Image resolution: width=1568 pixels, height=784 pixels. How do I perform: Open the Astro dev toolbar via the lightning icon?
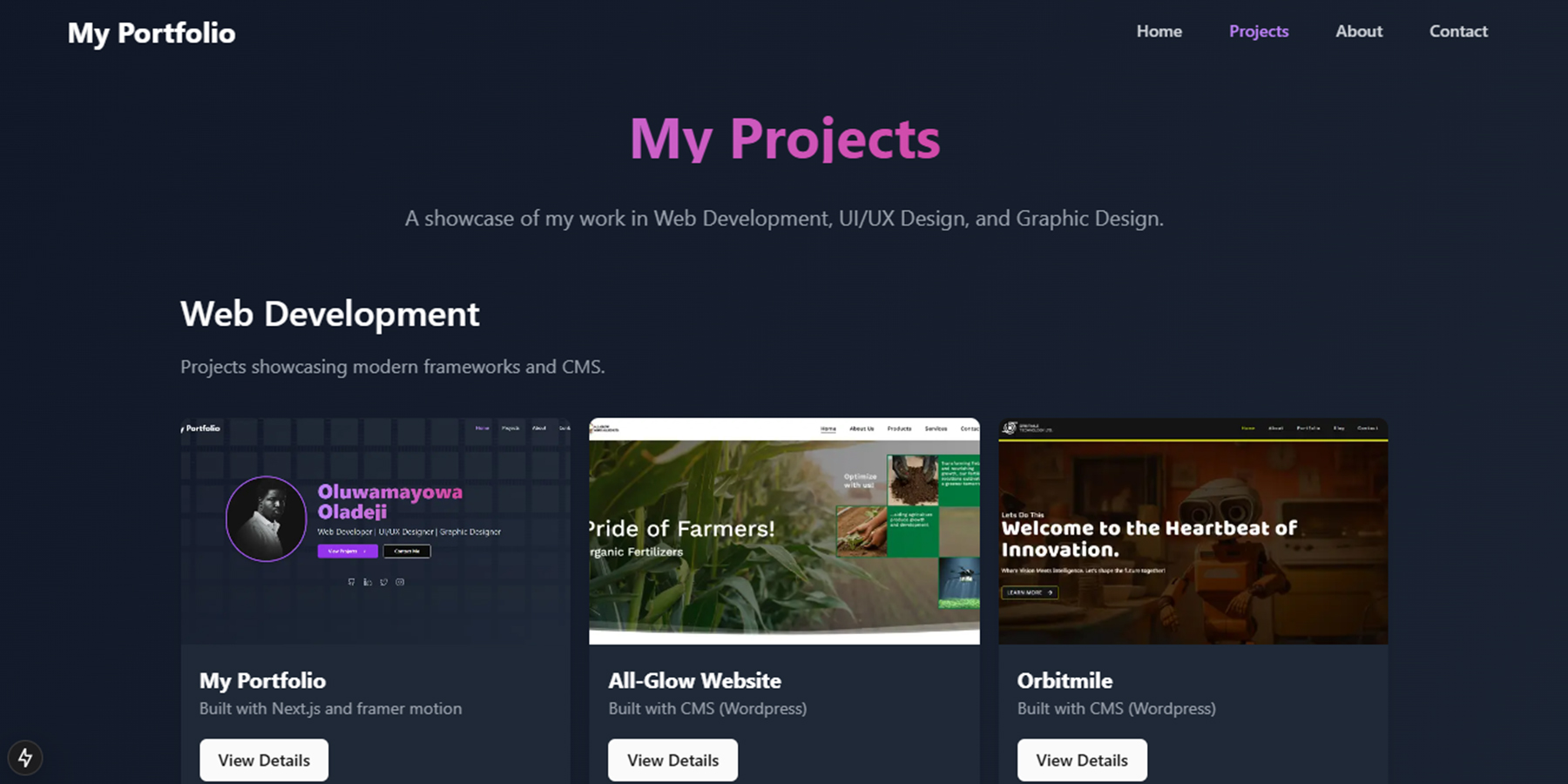point(26,757)
